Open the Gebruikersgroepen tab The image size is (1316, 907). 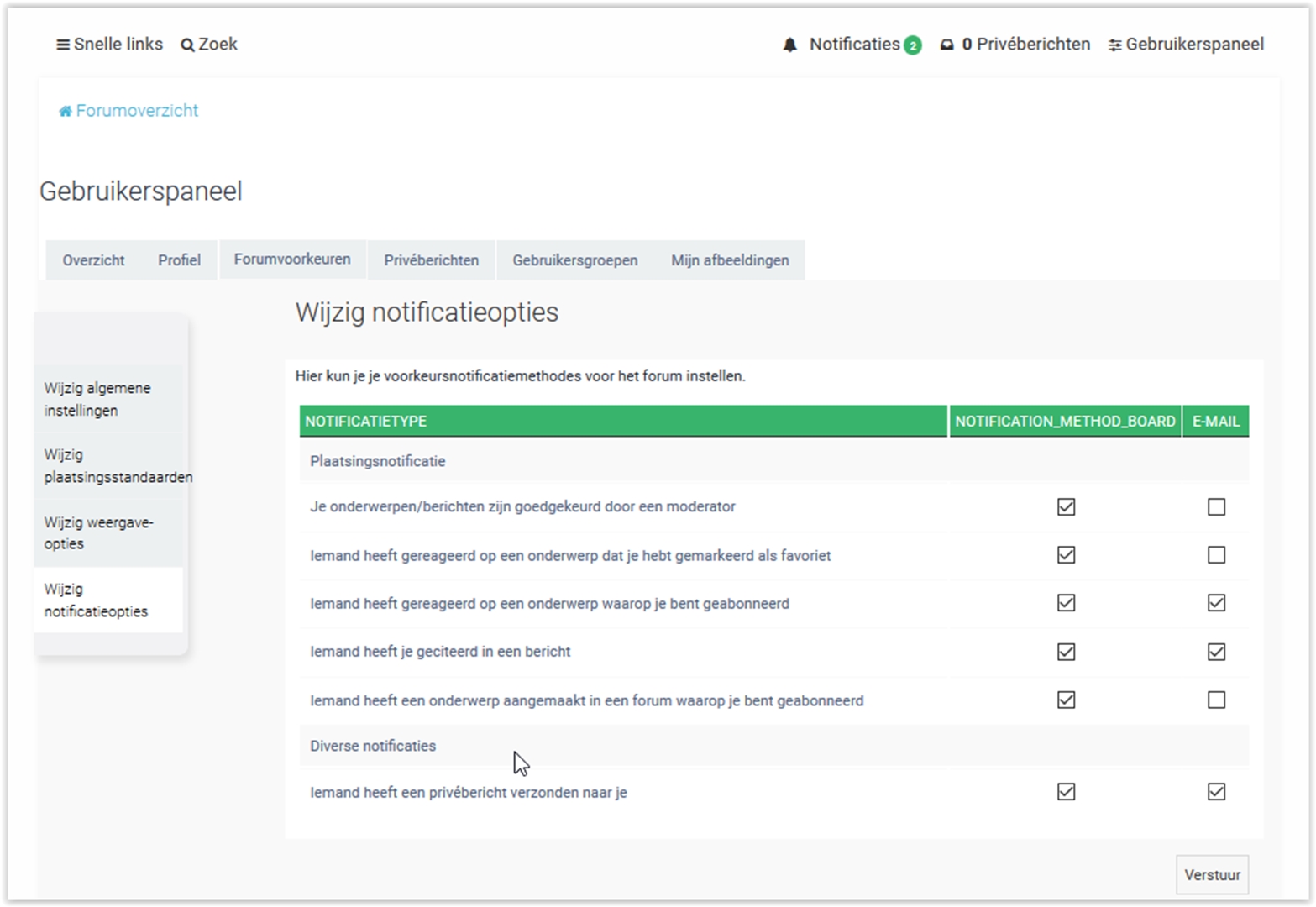click(x=574, y=260)
